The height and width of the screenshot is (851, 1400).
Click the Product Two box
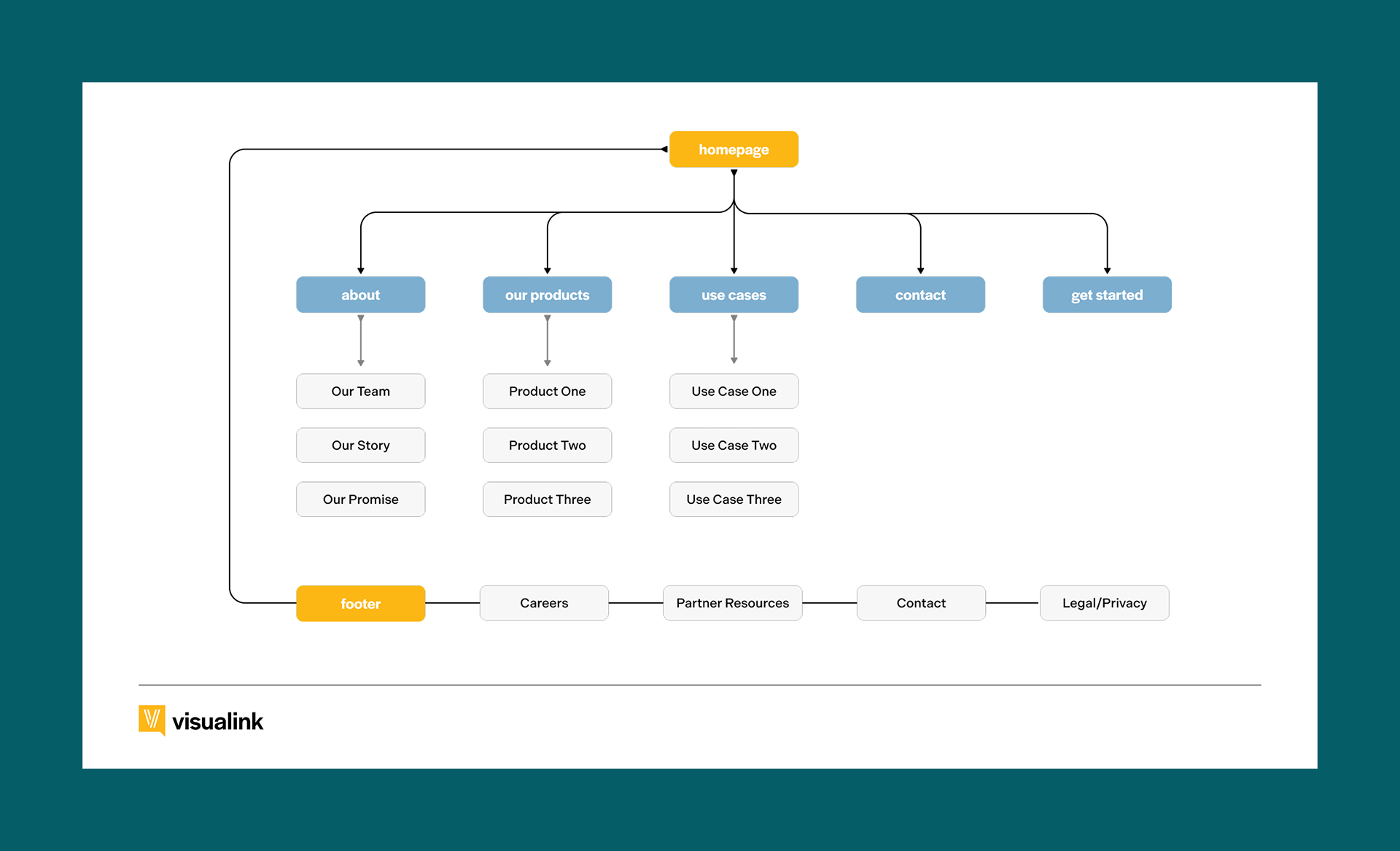pos(547,445)
